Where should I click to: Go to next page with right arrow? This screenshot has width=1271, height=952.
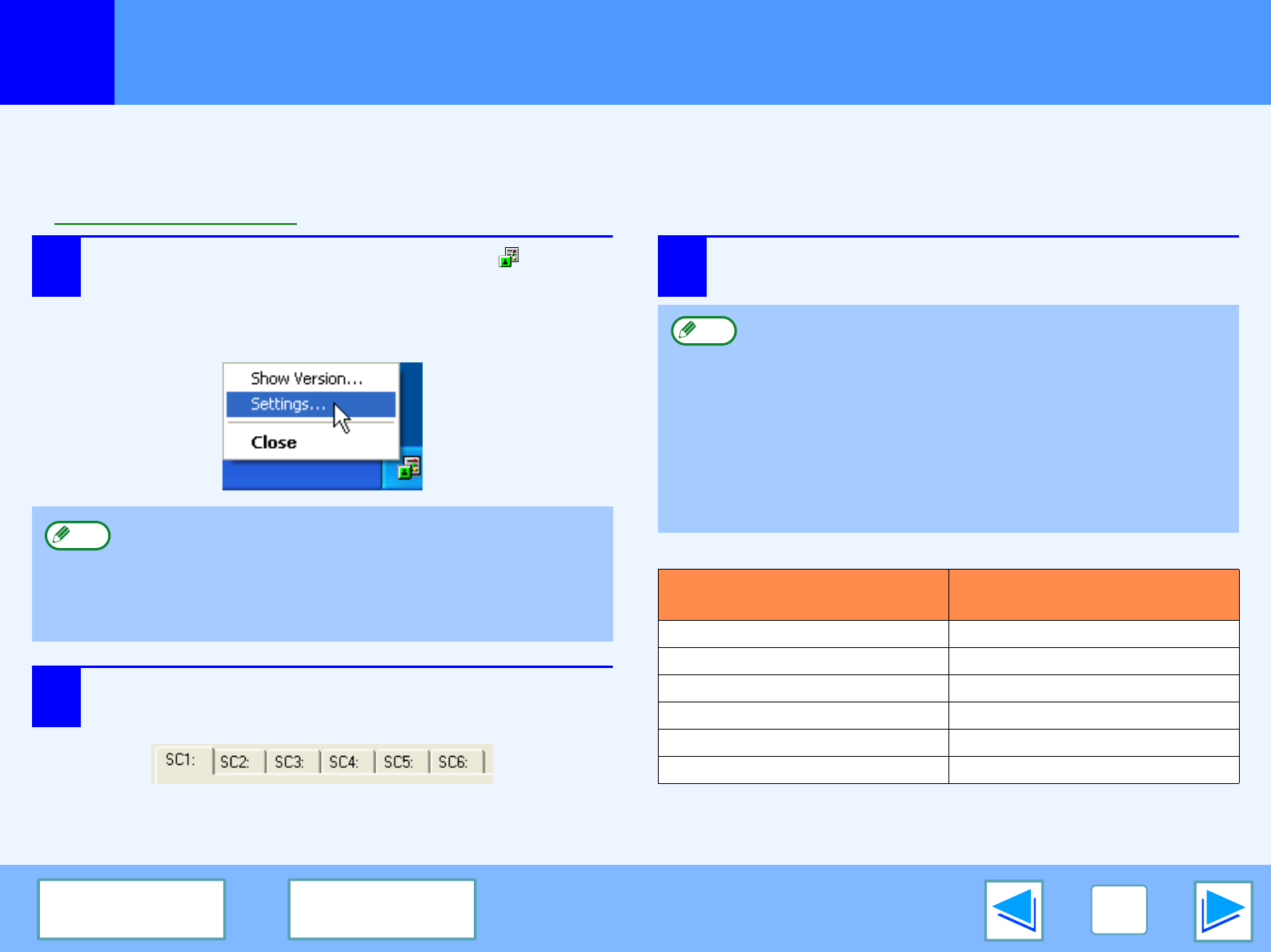[x=1222, y=910]
